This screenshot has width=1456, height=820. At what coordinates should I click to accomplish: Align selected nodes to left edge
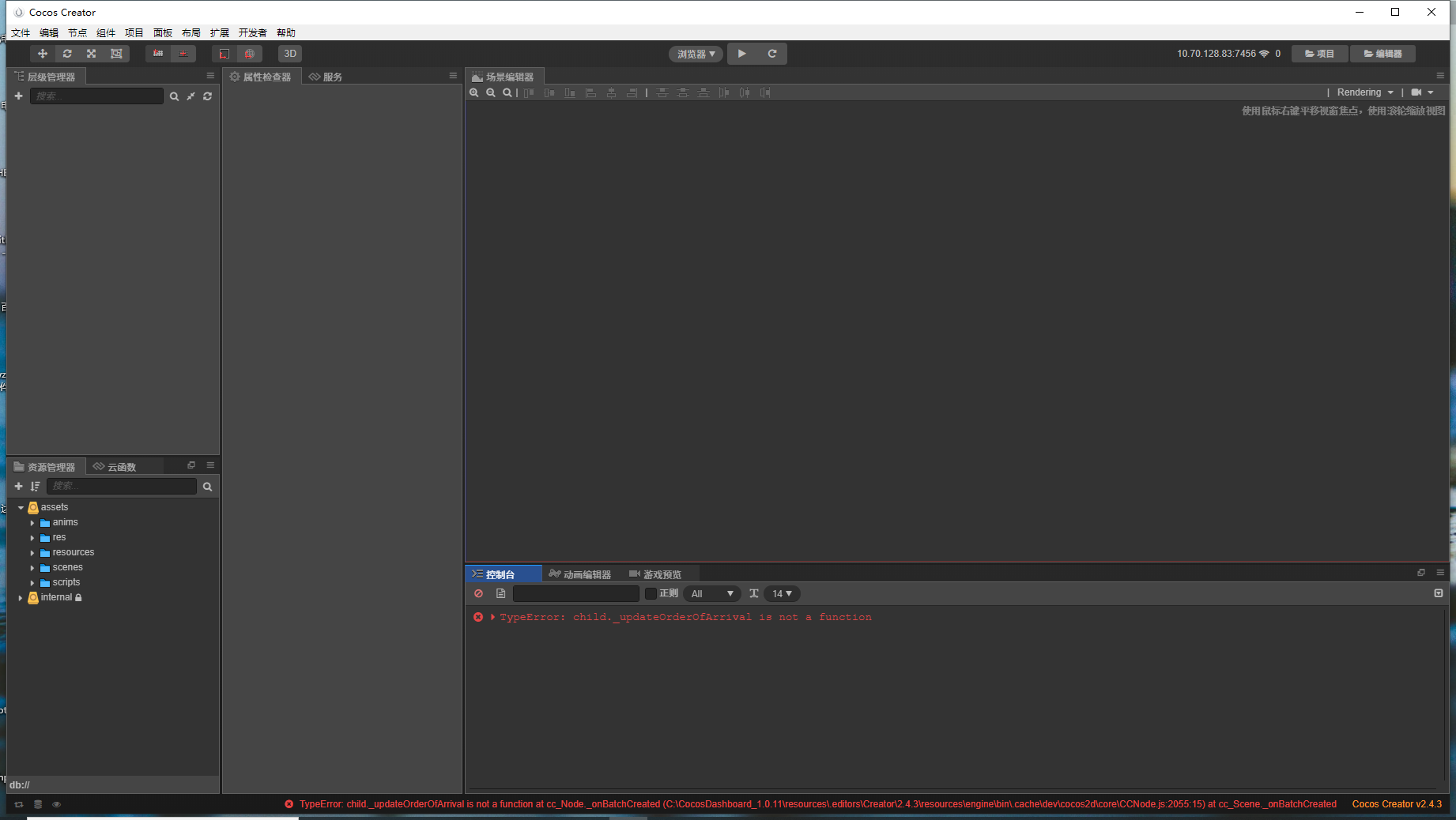point(590,92)
